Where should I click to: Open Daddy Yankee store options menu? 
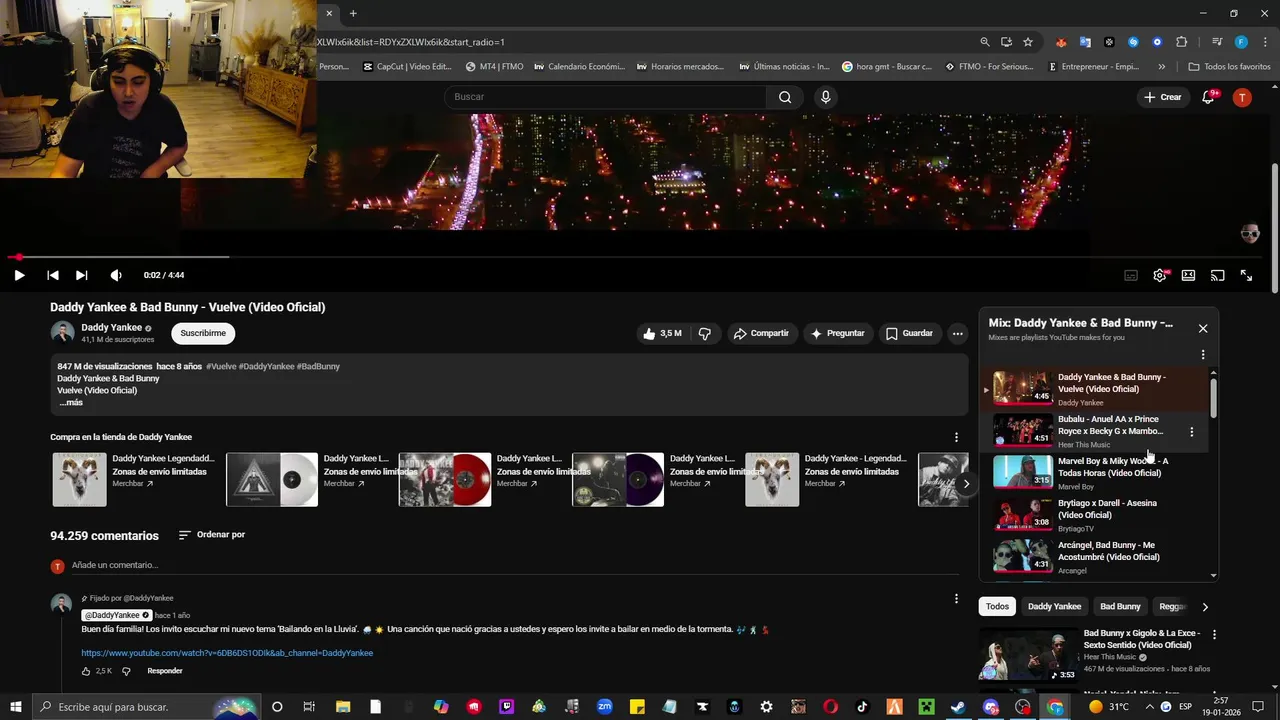point(956,437)
